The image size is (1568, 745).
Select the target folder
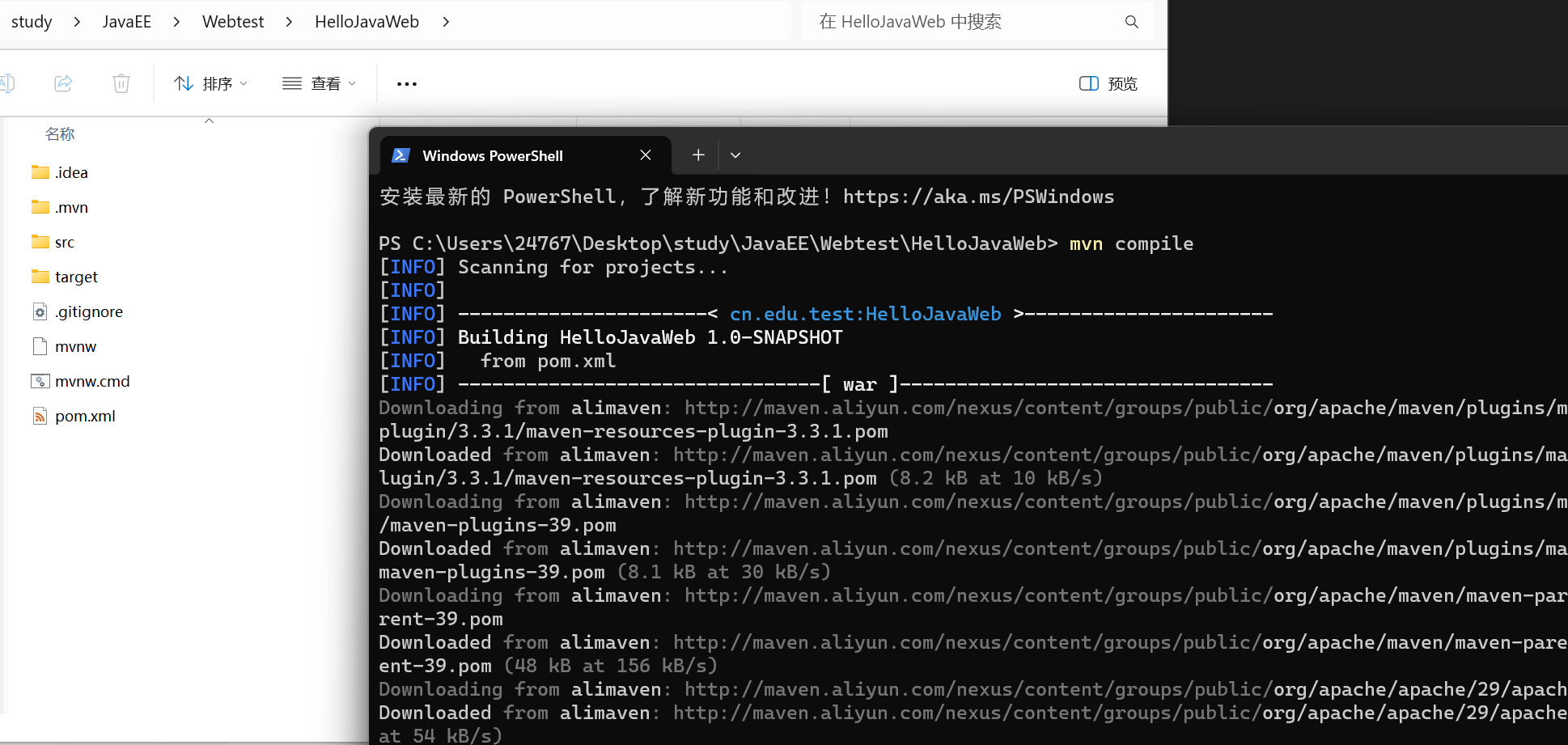[x=76, y=277]
